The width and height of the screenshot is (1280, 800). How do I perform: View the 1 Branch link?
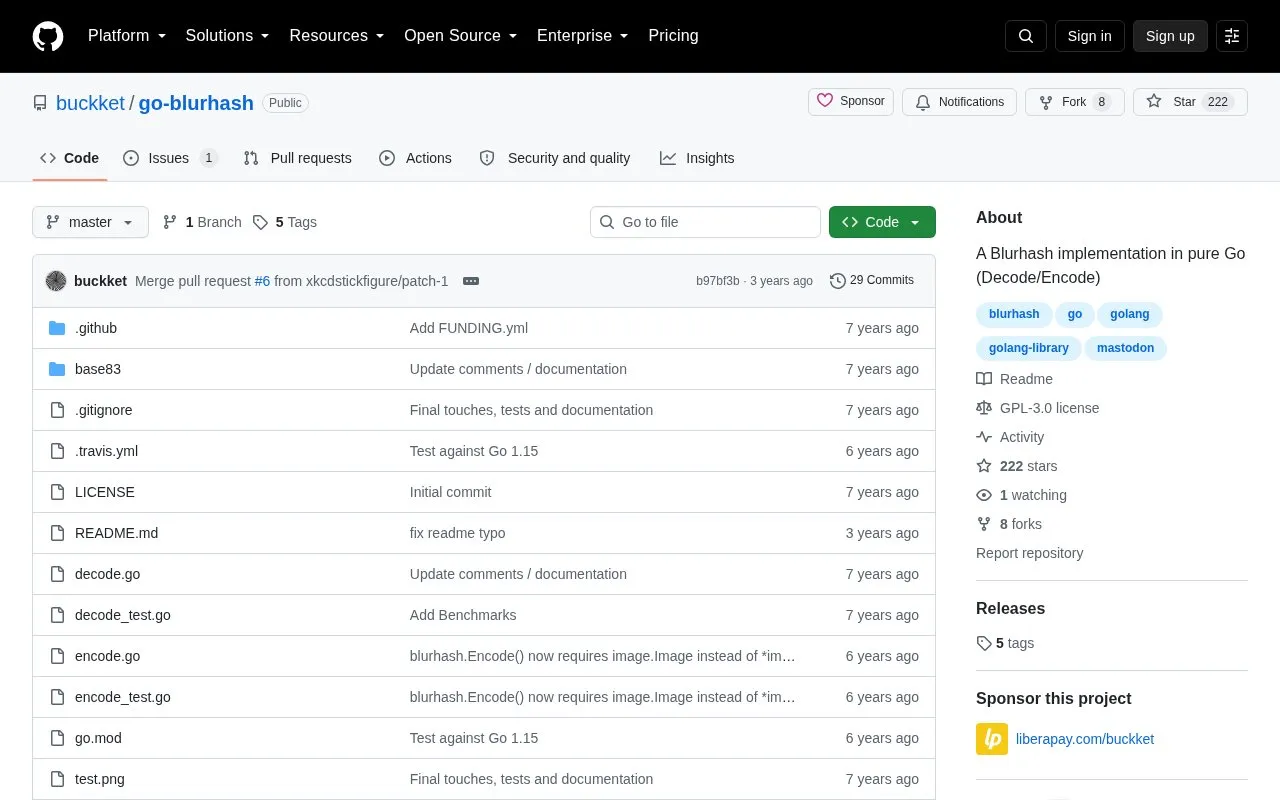(x=202, y=222)
